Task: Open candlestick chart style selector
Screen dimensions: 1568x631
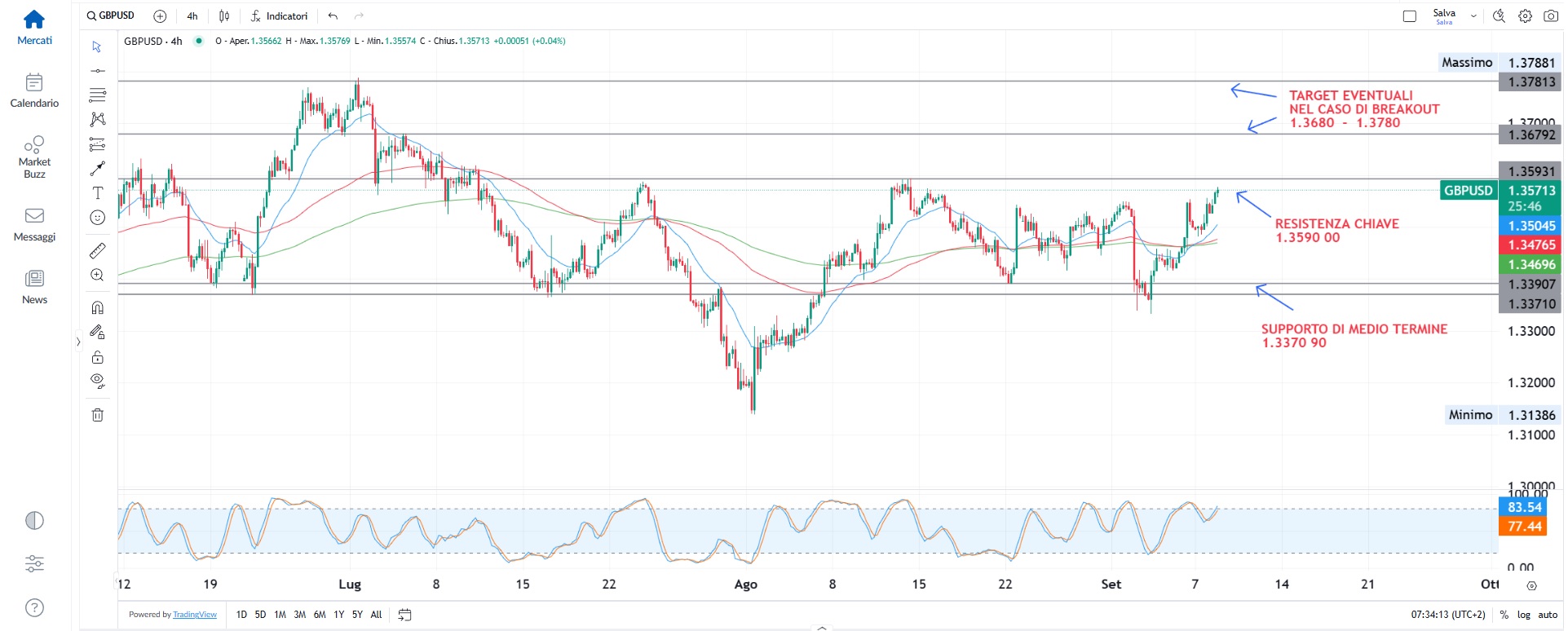Action: 224,15
